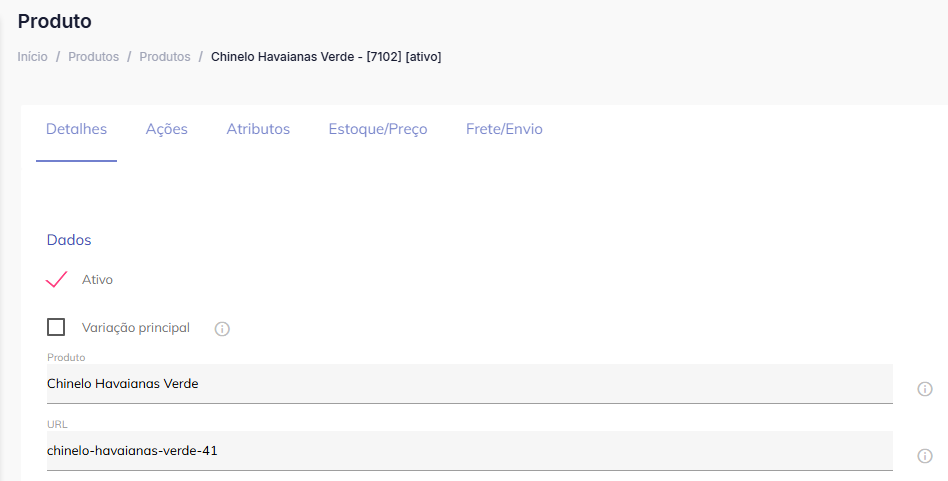Click info icon next to Variação principal

point(222,329)
